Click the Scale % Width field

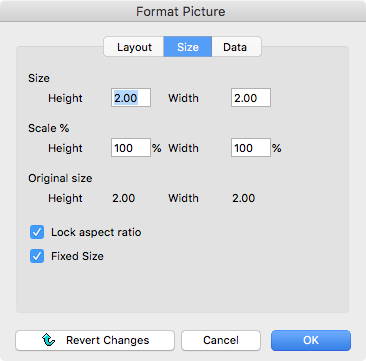click(251, 148)
